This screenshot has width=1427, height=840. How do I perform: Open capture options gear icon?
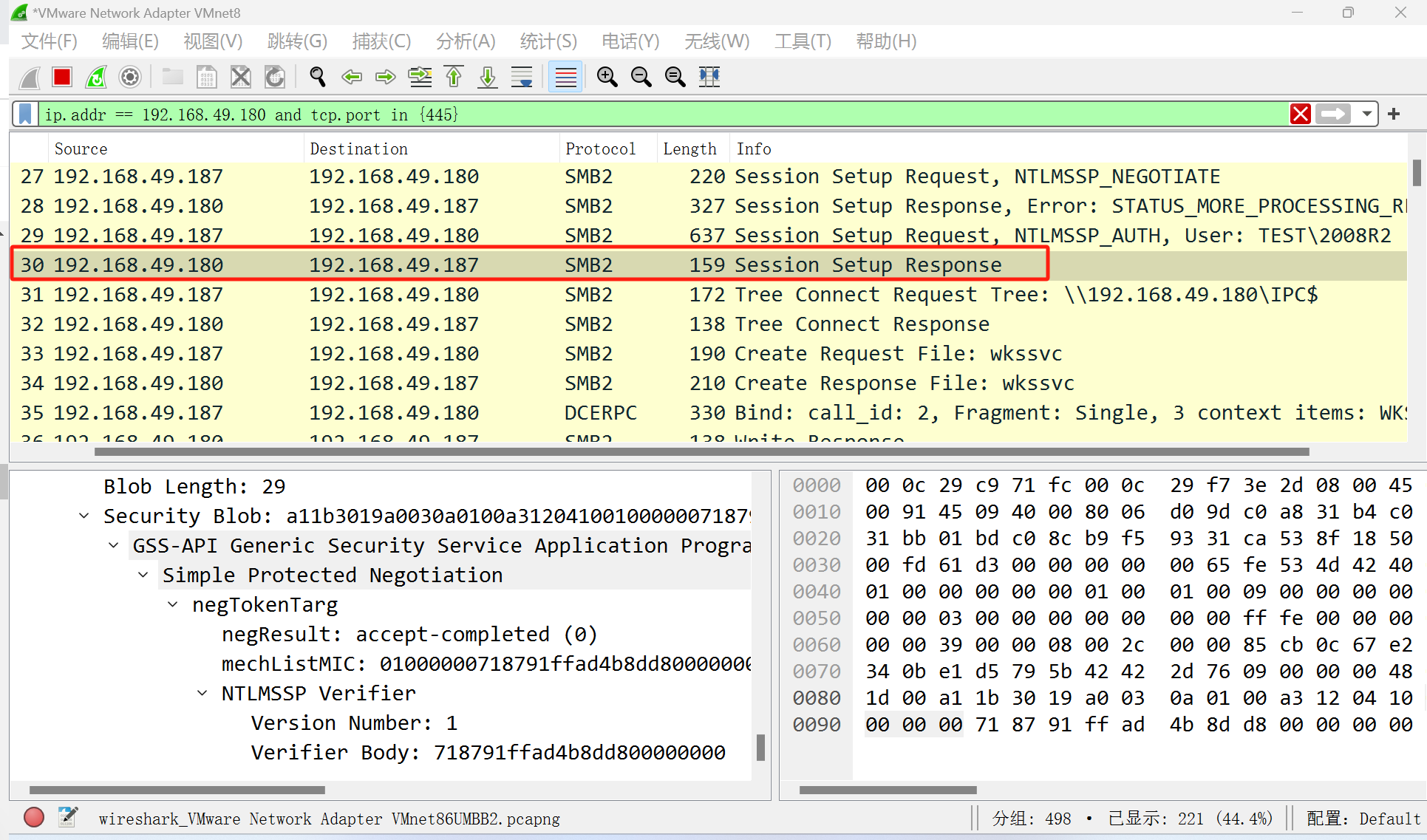130,77
